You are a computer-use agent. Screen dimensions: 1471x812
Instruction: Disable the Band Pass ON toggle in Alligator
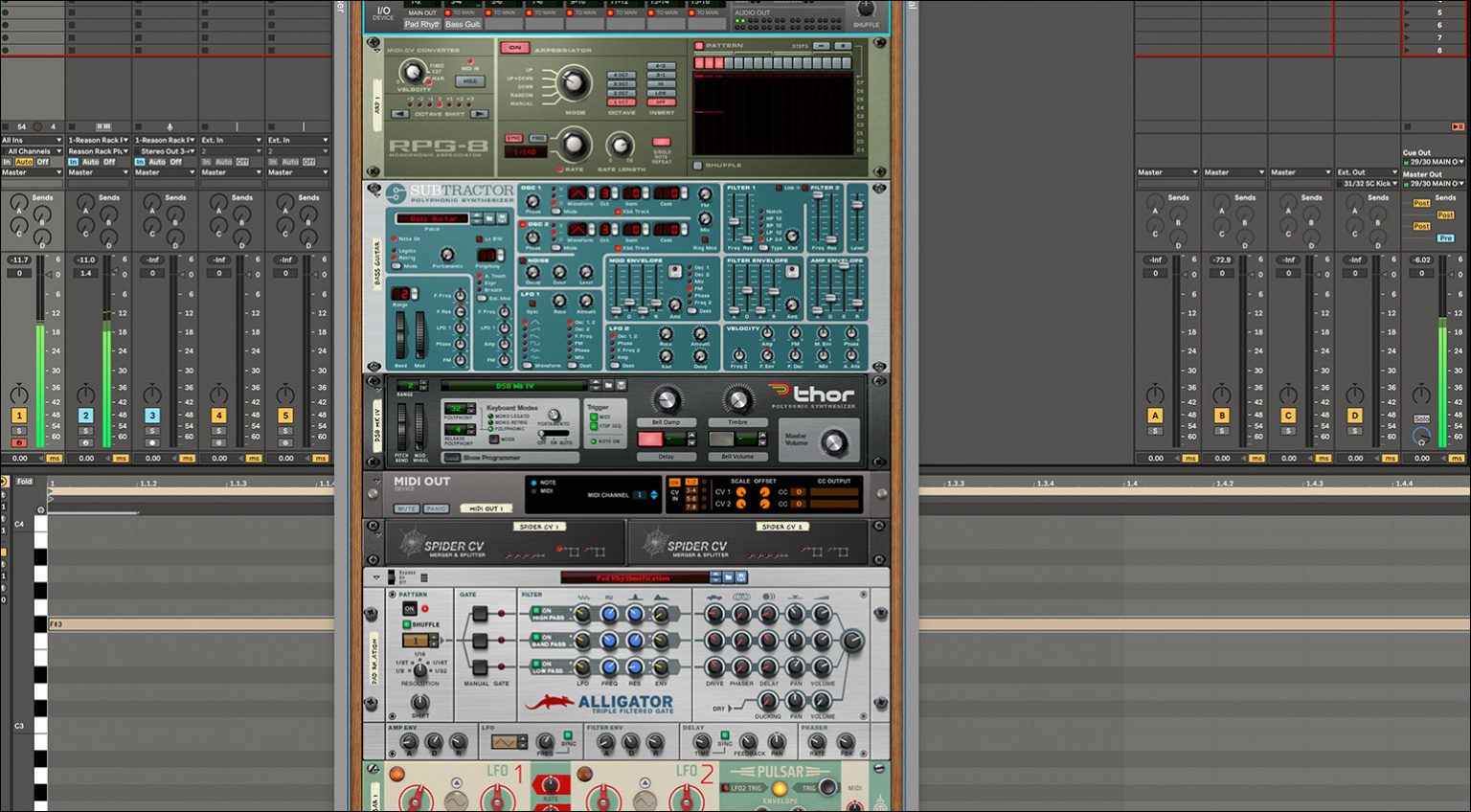(538, 637)
